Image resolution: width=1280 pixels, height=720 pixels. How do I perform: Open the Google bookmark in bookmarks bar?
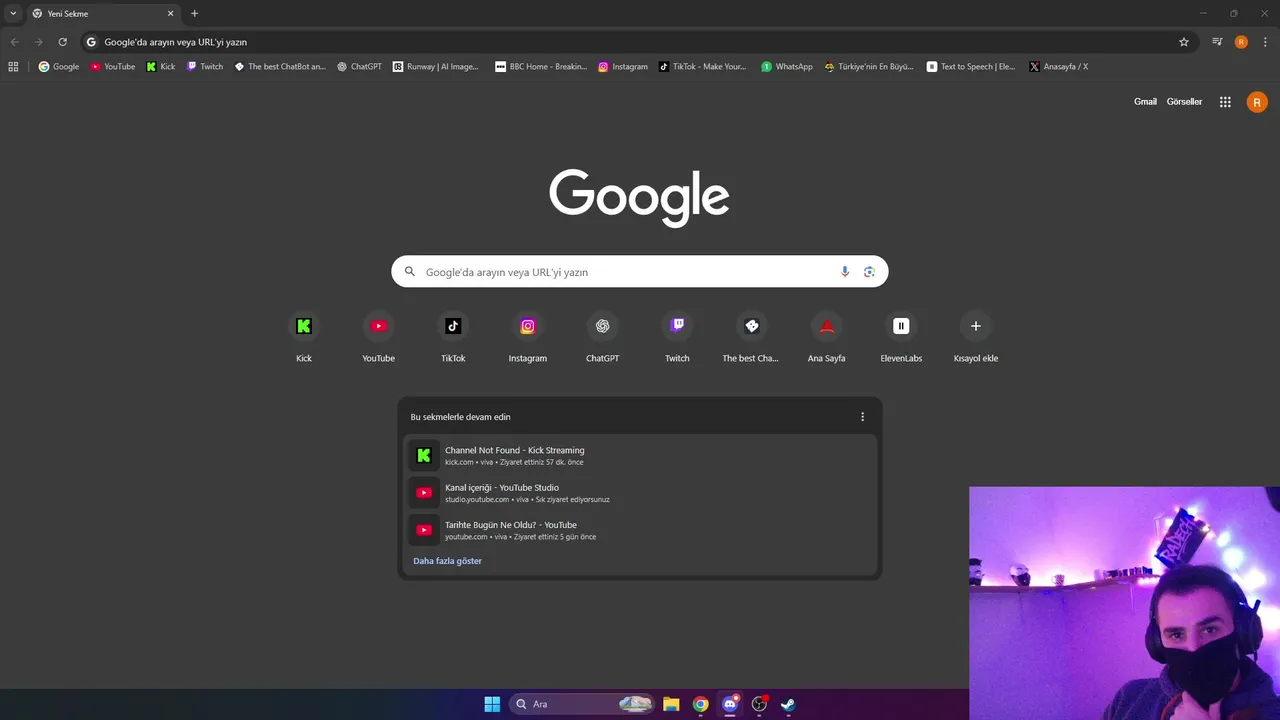pos(59,67)
